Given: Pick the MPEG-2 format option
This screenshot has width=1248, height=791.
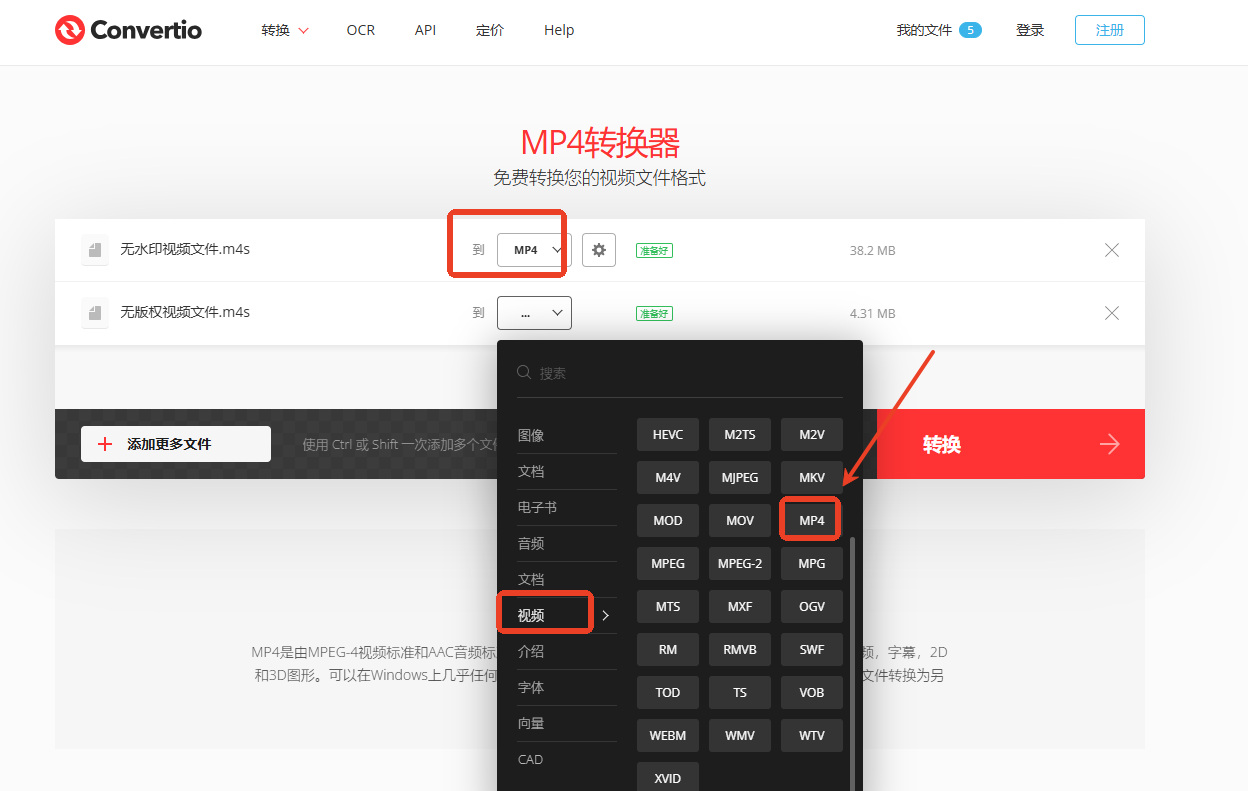Looking at the screenshot, I should point(739,563).
